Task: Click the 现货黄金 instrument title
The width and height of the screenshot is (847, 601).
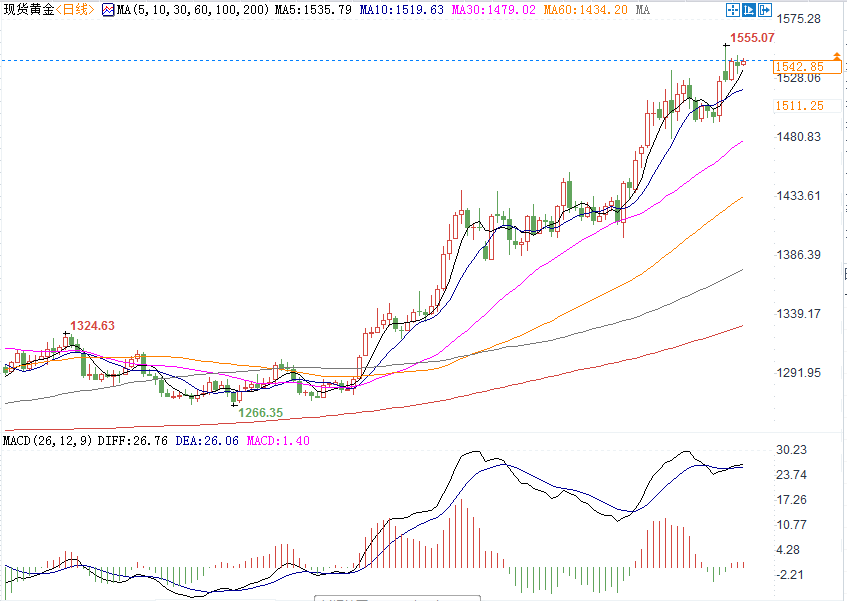Action: (29, 10)
